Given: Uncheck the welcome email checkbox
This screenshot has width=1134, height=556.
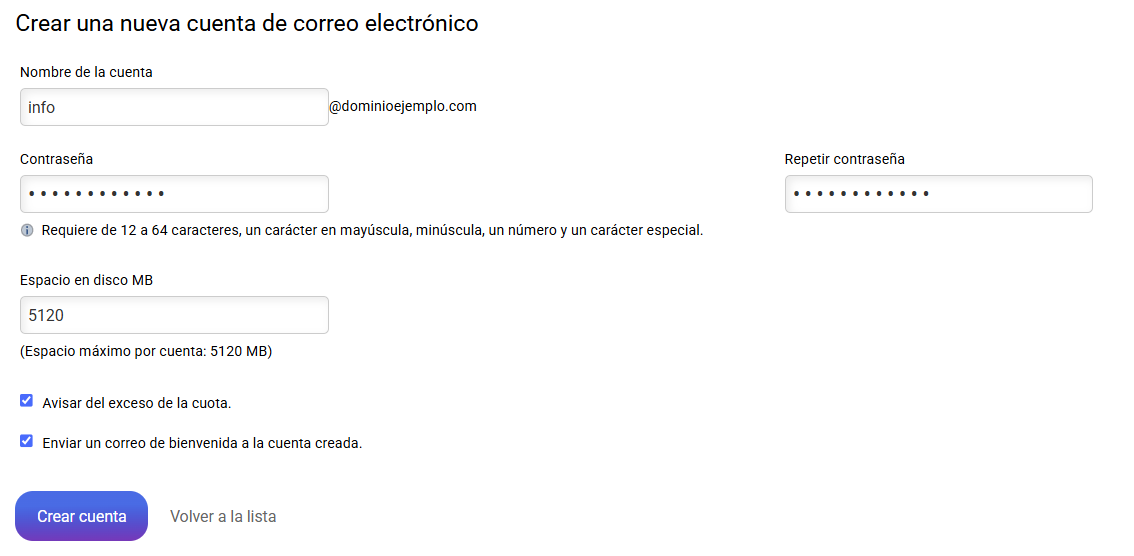Looking at the screenshot, I should tap(27, 441).
